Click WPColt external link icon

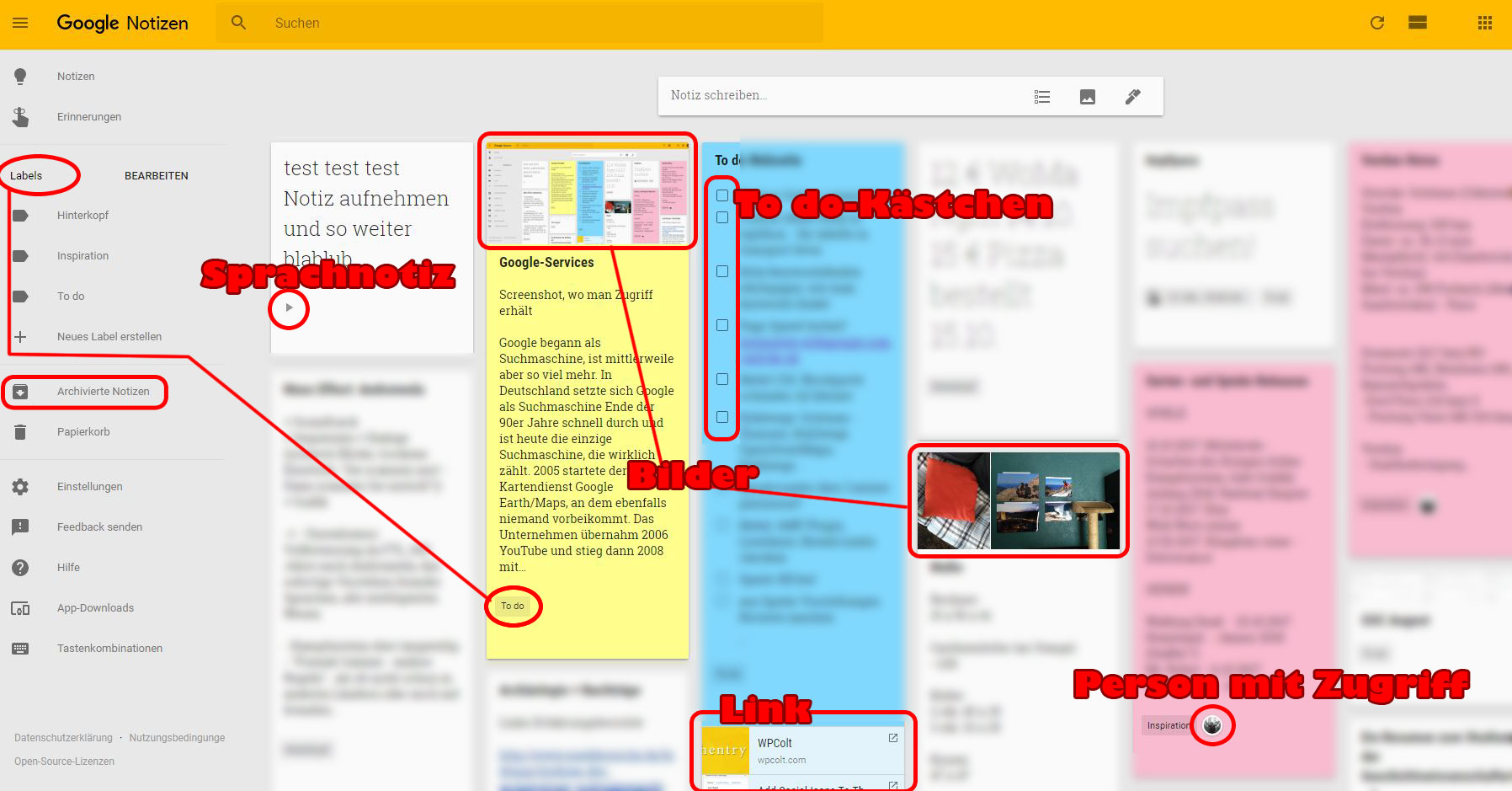tap(893, 738)
